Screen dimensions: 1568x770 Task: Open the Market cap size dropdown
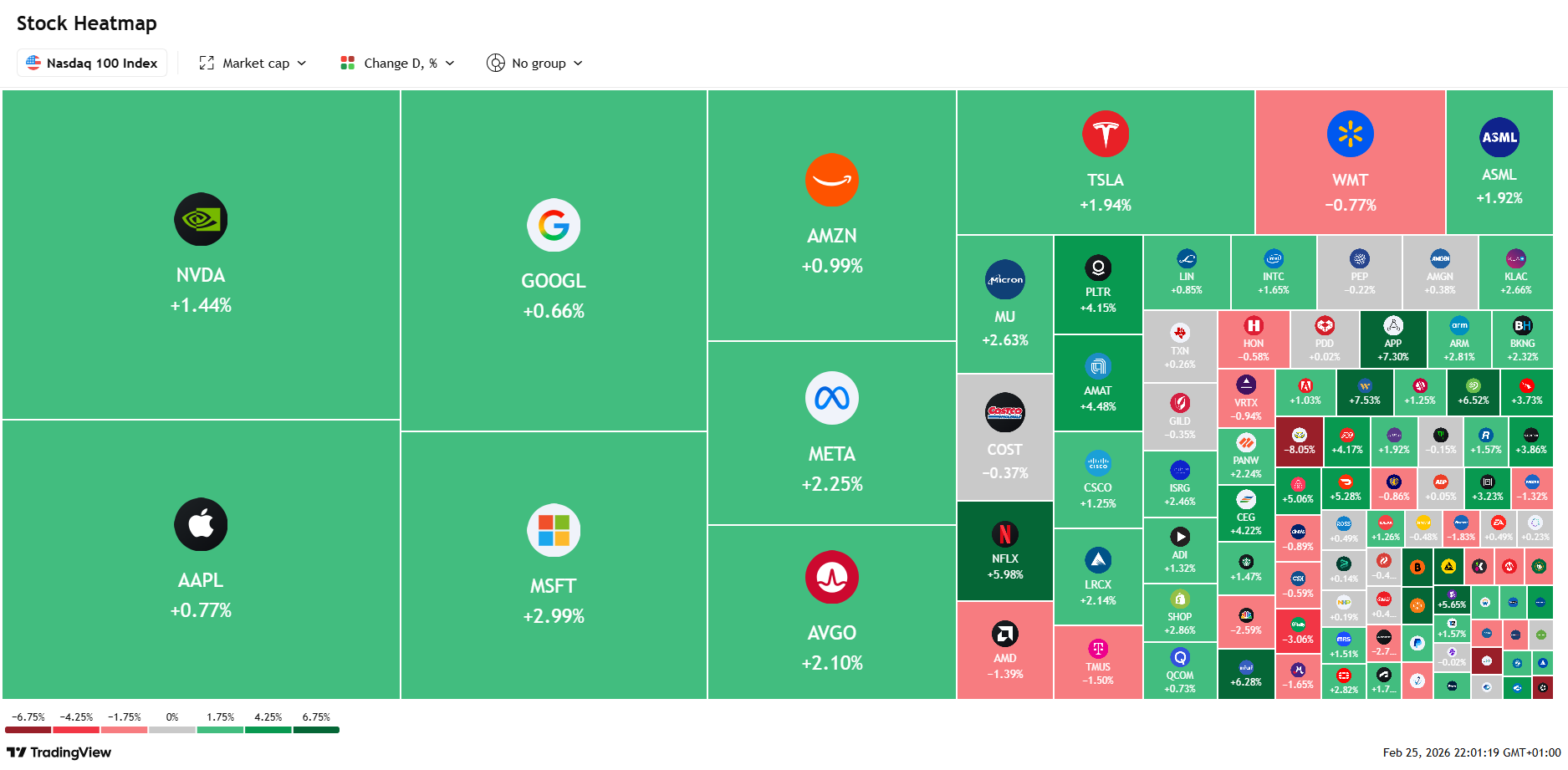(x=253, y=63)
